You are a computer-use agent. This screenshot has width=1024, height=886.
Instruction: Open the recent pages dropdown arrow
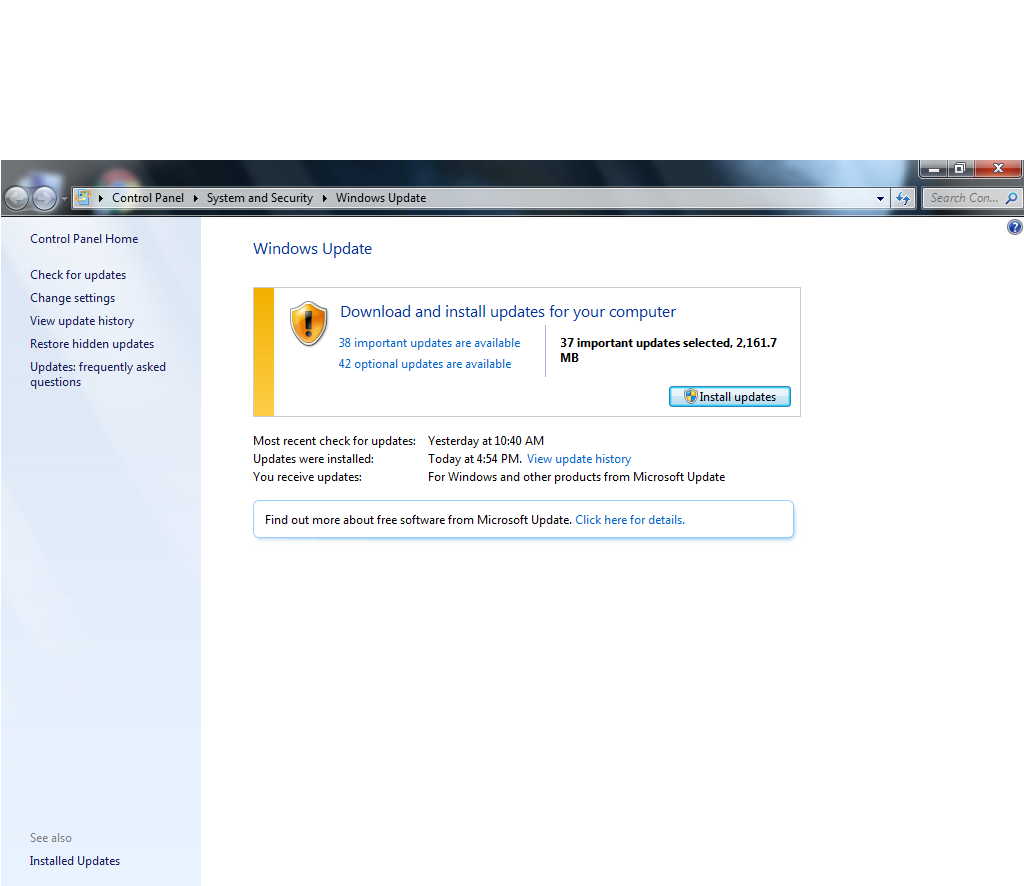coord(65,199)
